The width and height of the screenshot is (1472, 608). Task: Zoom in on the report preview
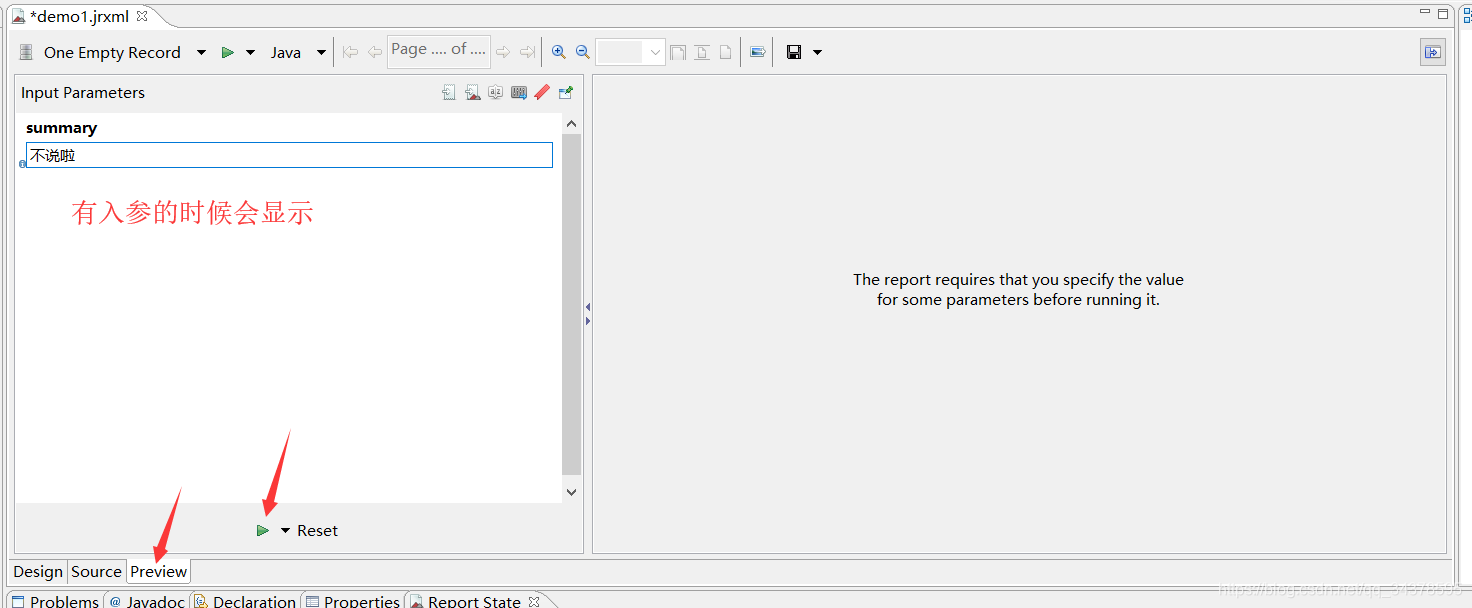559,53
